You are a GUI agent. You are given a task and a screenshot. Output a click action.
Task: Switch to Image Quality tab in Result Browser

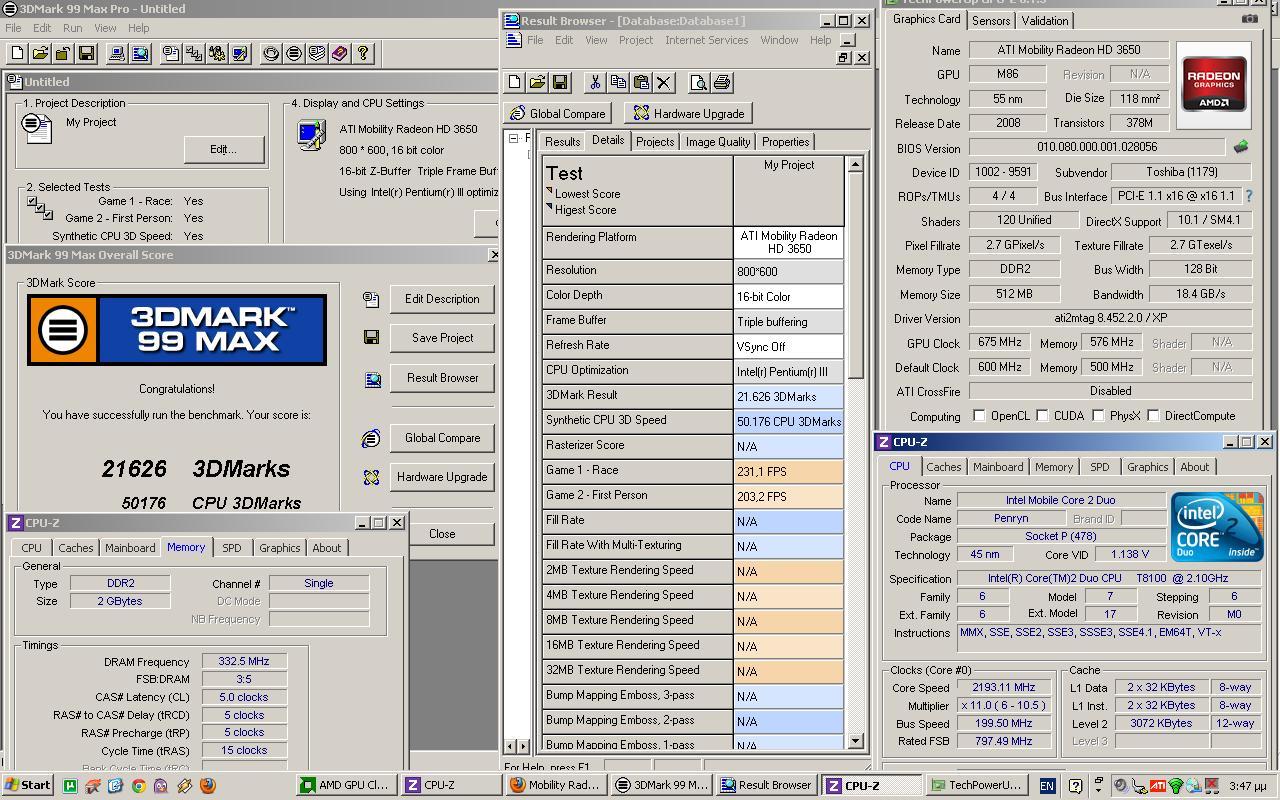(717, 142)
